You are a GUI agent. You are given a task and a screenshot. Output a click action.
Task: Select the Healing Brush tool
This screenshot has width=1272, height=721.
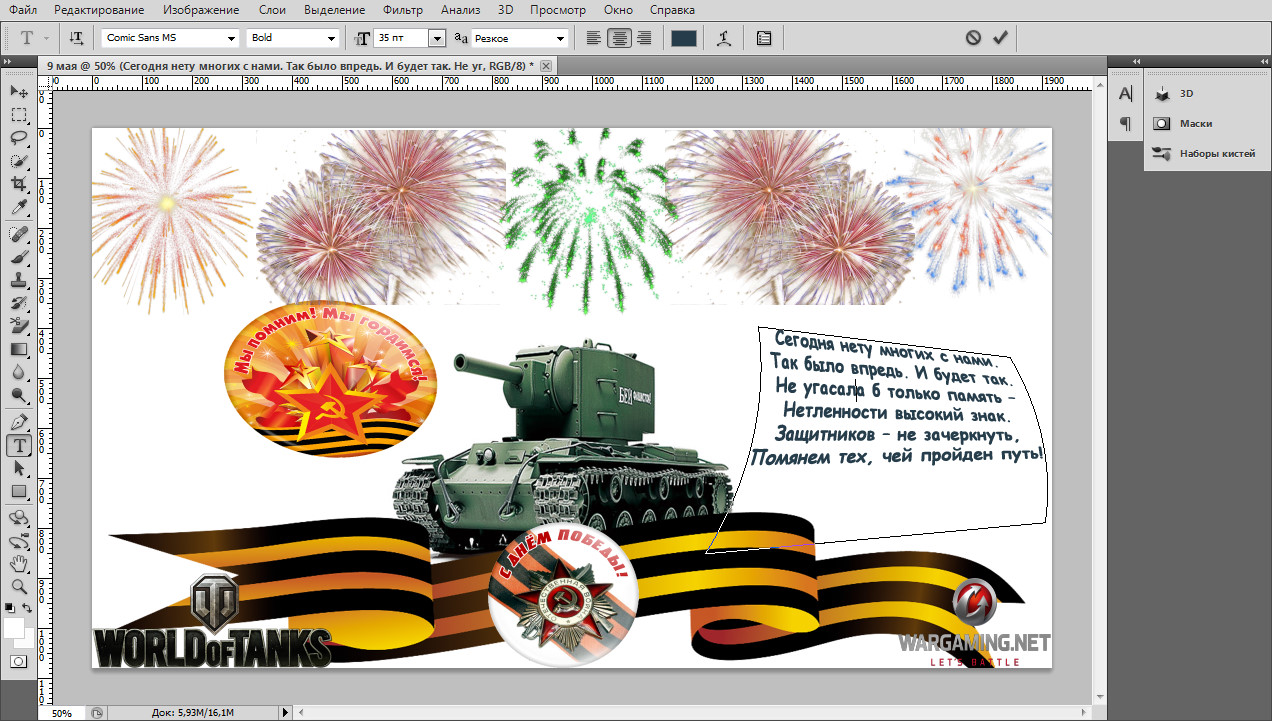[x=18, y=234]
